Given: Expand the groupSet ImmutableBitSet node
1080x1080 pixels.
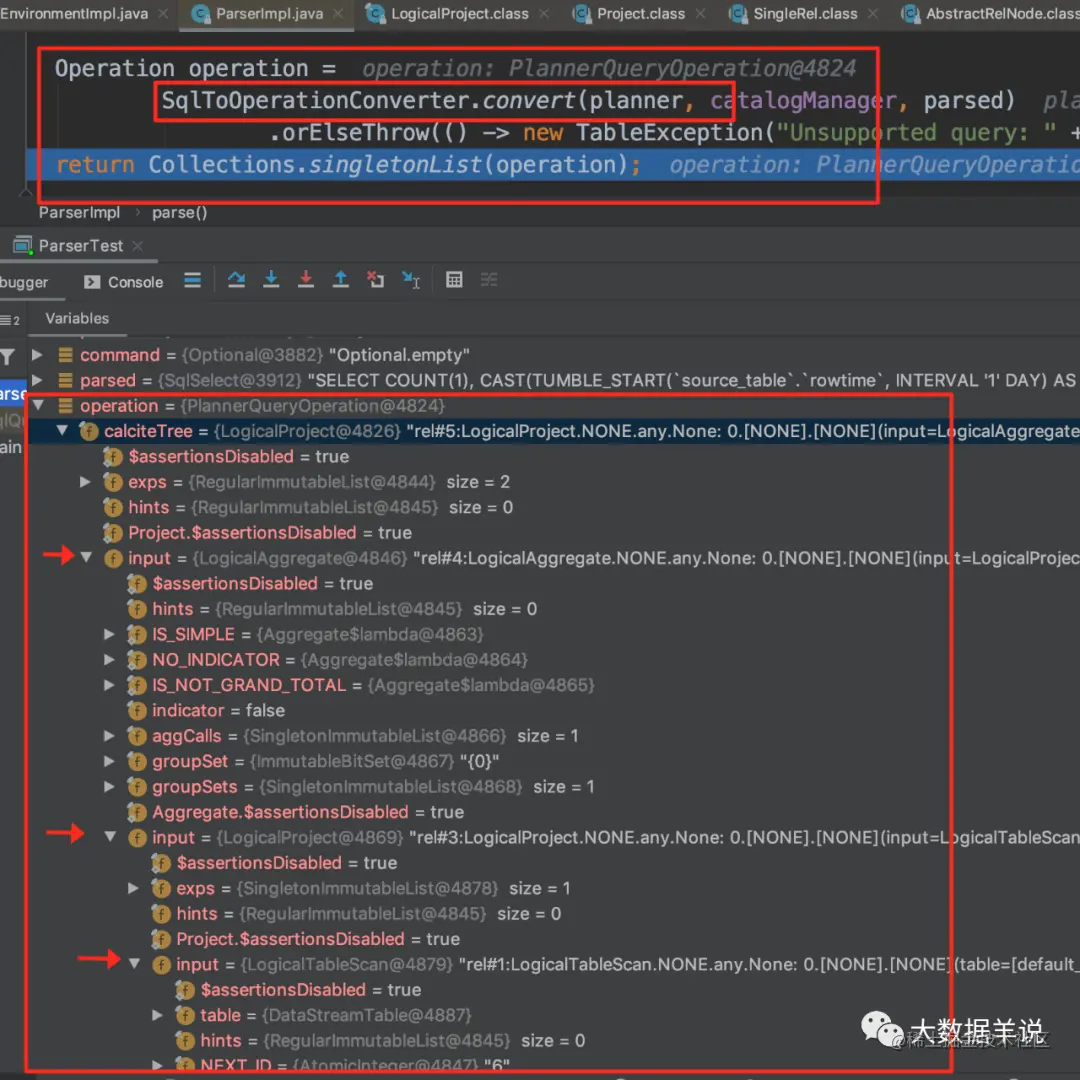Looking at the screenshot, I should click(x=110, y=761).
